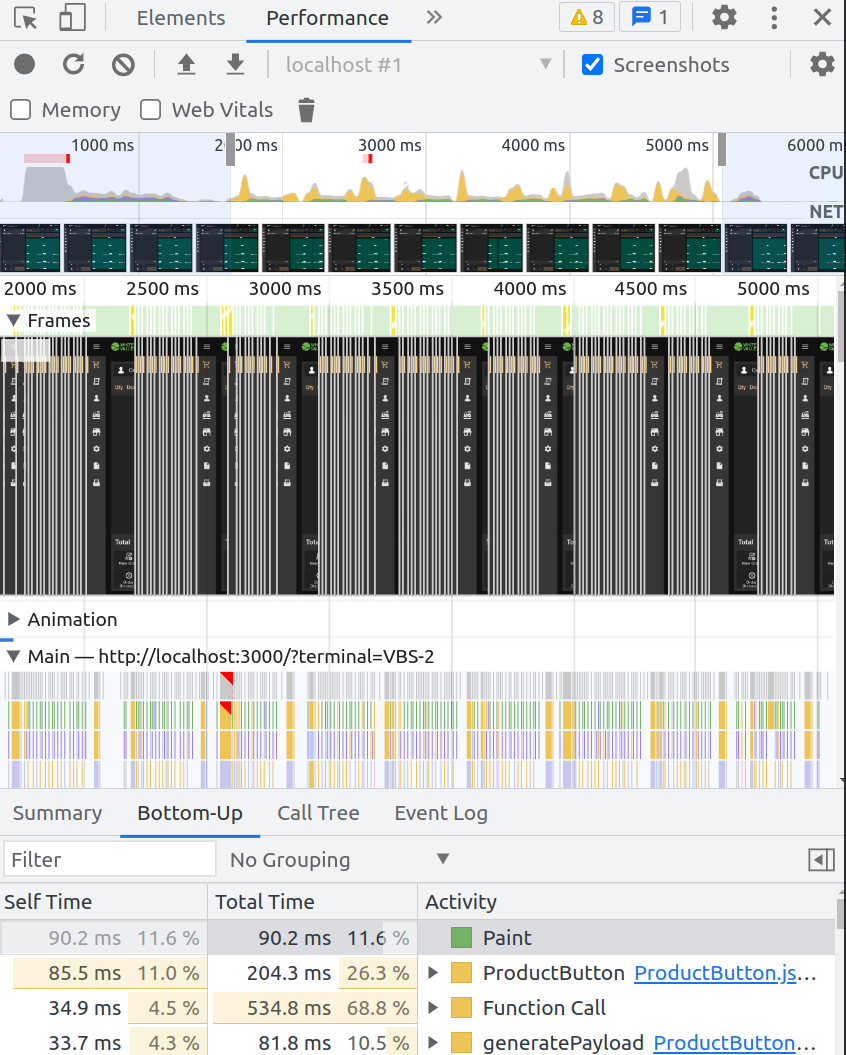Start recording with the record button

point(24,65)
